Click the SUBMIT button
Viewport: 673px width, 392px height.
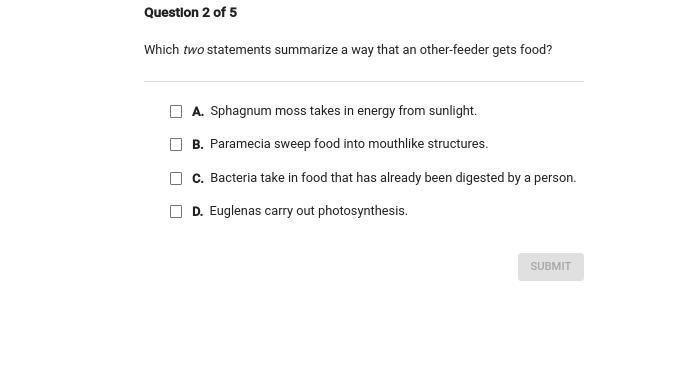pos(551,267)
